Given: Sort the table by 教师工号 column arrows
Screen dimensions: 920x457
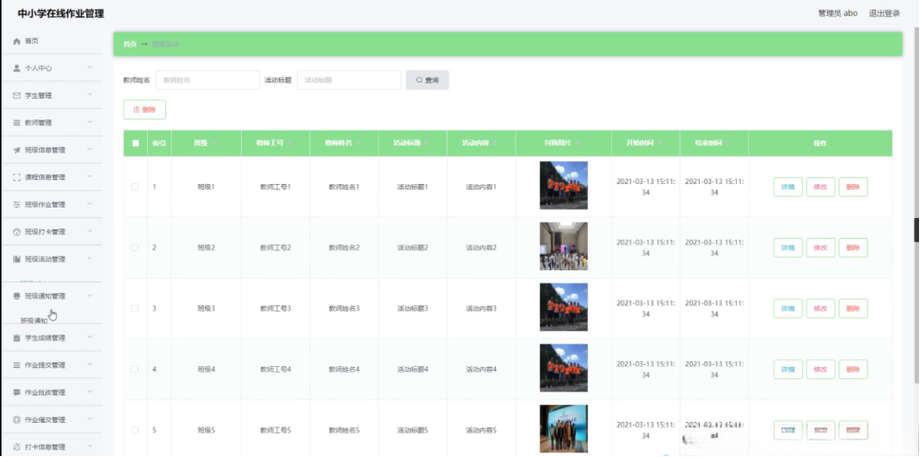Looking at the screenshot, I should pyautogui.click(x=289, y=143).
